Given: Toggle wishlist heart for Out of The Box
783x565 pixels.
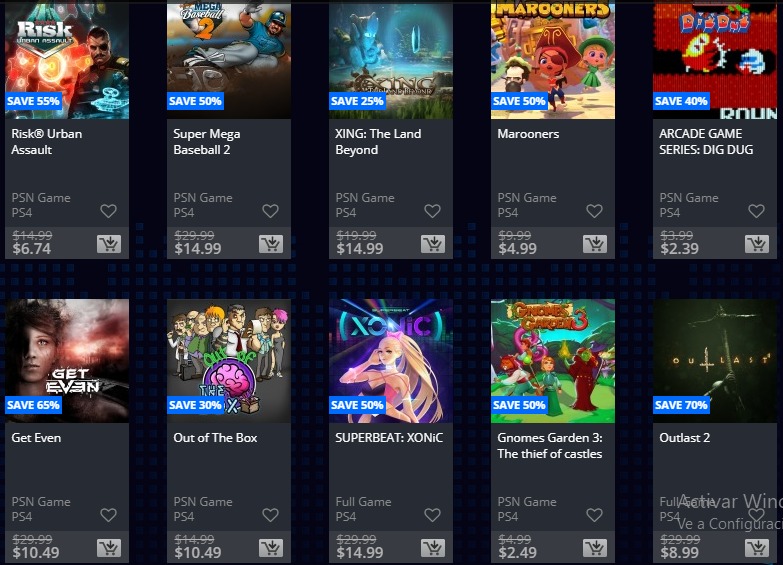Looking at the screenshot, I should point(270,515).
